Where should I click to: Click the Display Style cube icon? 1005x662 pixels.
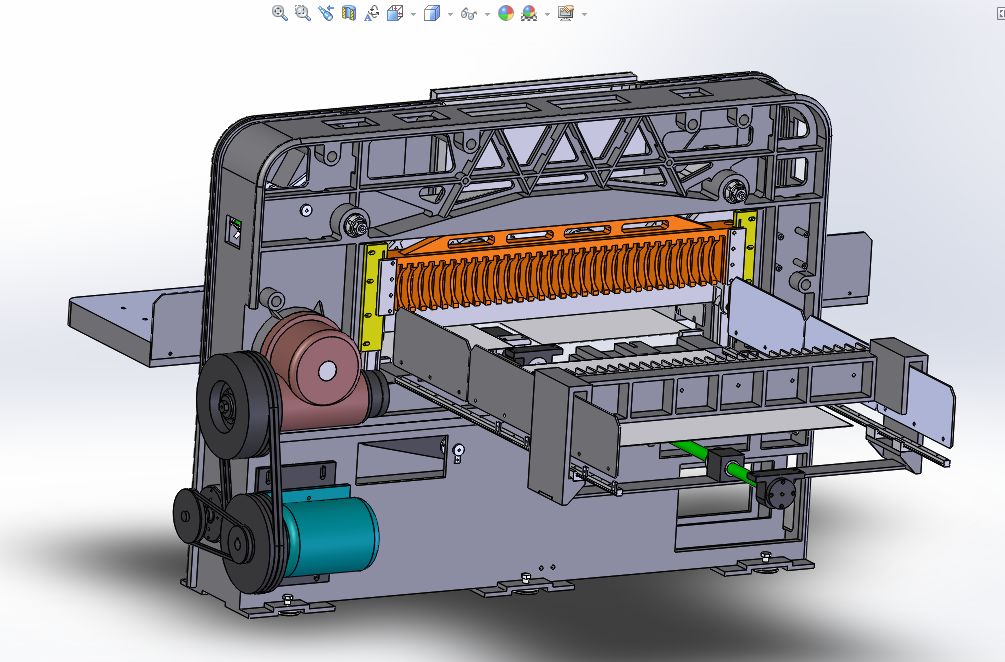click(x=432, y=13)
